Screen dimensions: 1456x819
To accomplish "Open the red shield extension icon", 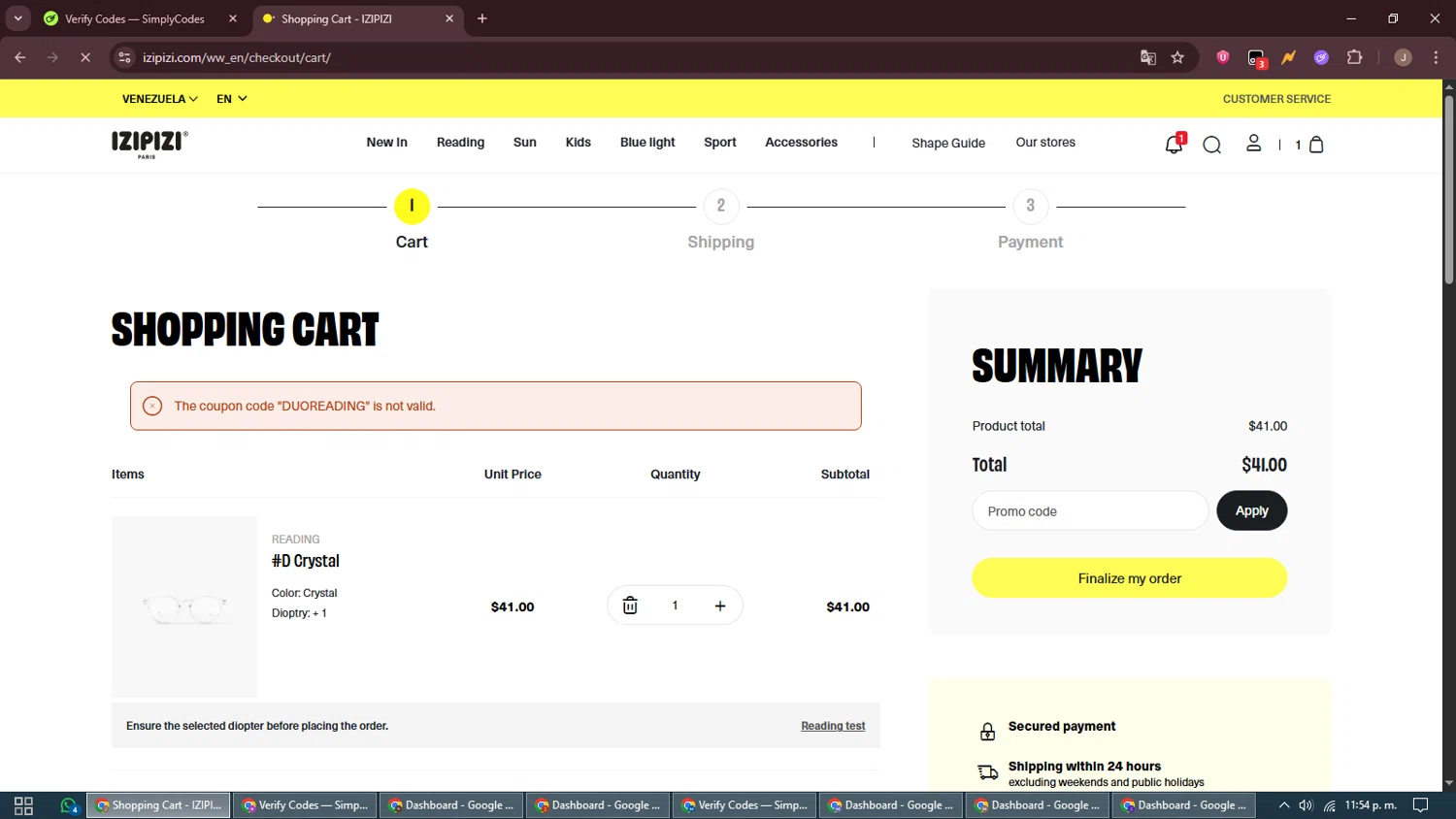I will 1223,58.
